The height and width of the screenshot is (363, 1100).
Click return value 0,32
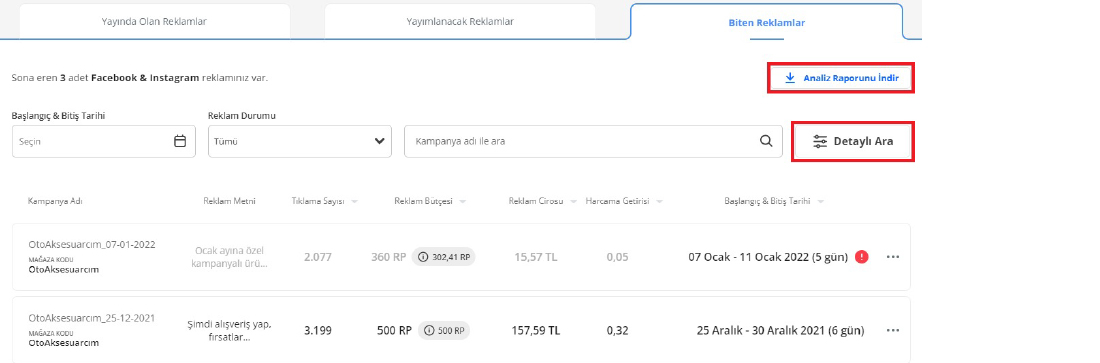coord(617,330)
